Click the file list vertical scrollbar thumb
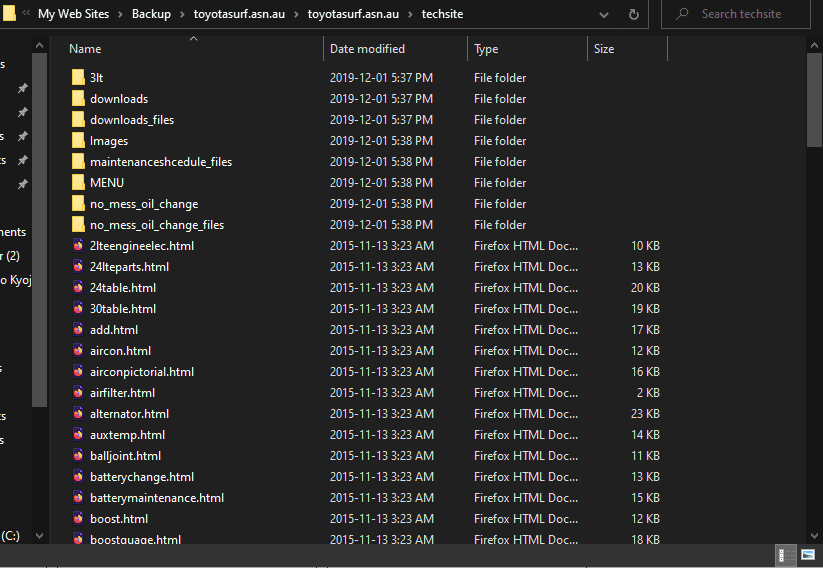The height and width of the screenshot is (568, 823). 814,100
